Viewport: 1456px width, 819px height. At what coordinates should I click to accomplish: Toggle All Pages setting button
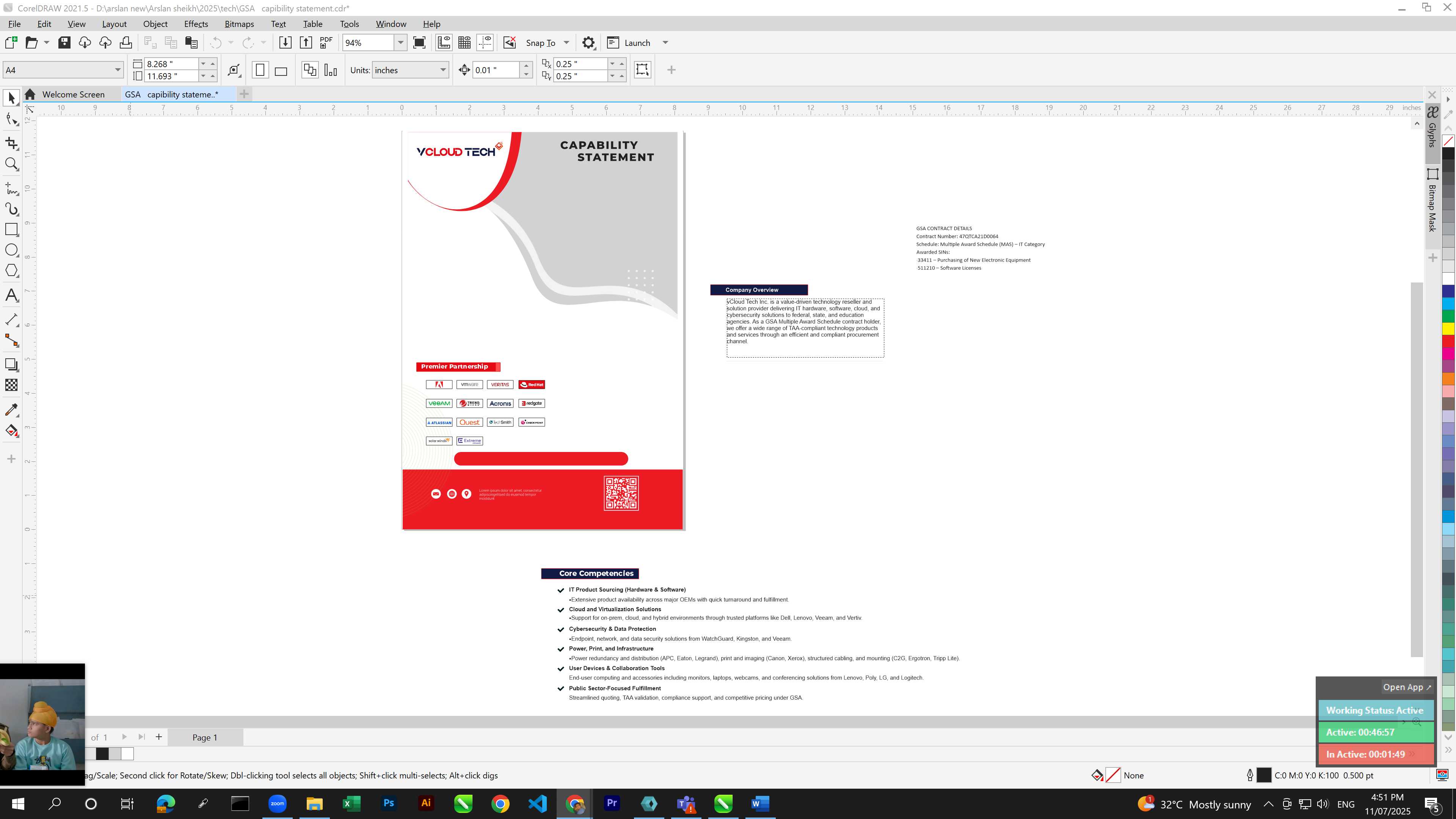(x=310, y=70)
